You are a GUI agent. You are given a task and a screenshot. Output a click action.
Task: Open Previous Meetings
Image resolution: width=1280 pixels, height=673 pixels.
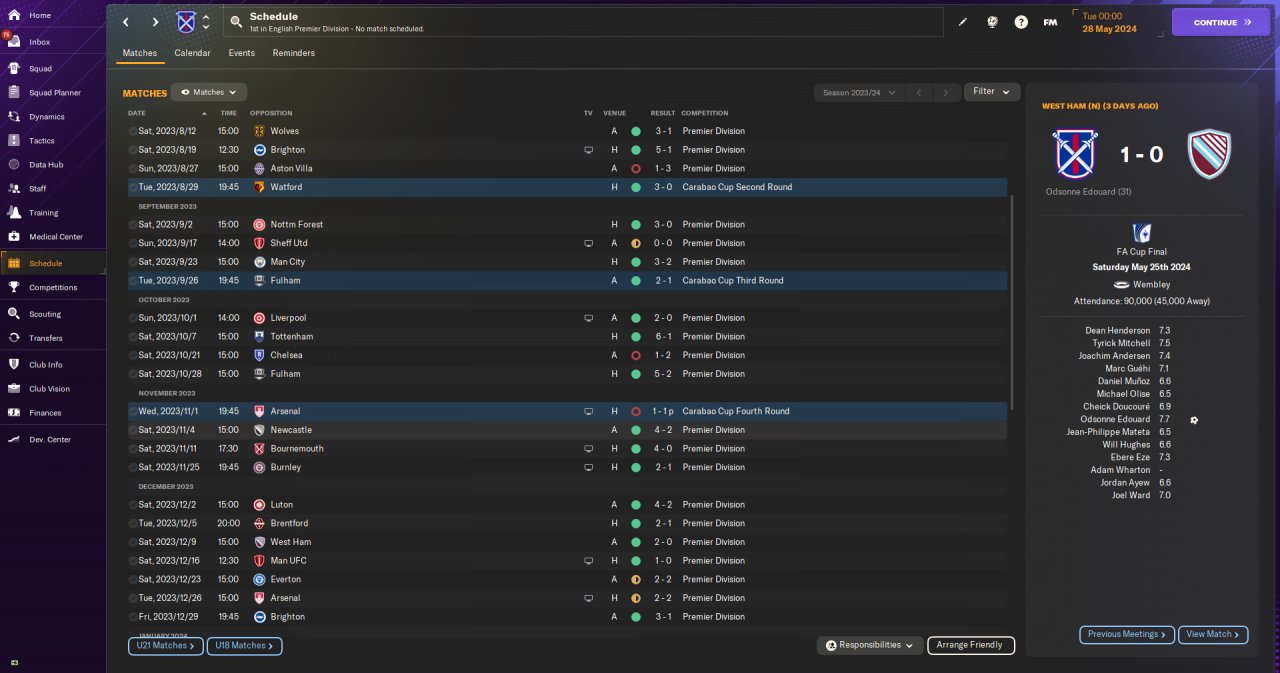tap(1126, 634)
